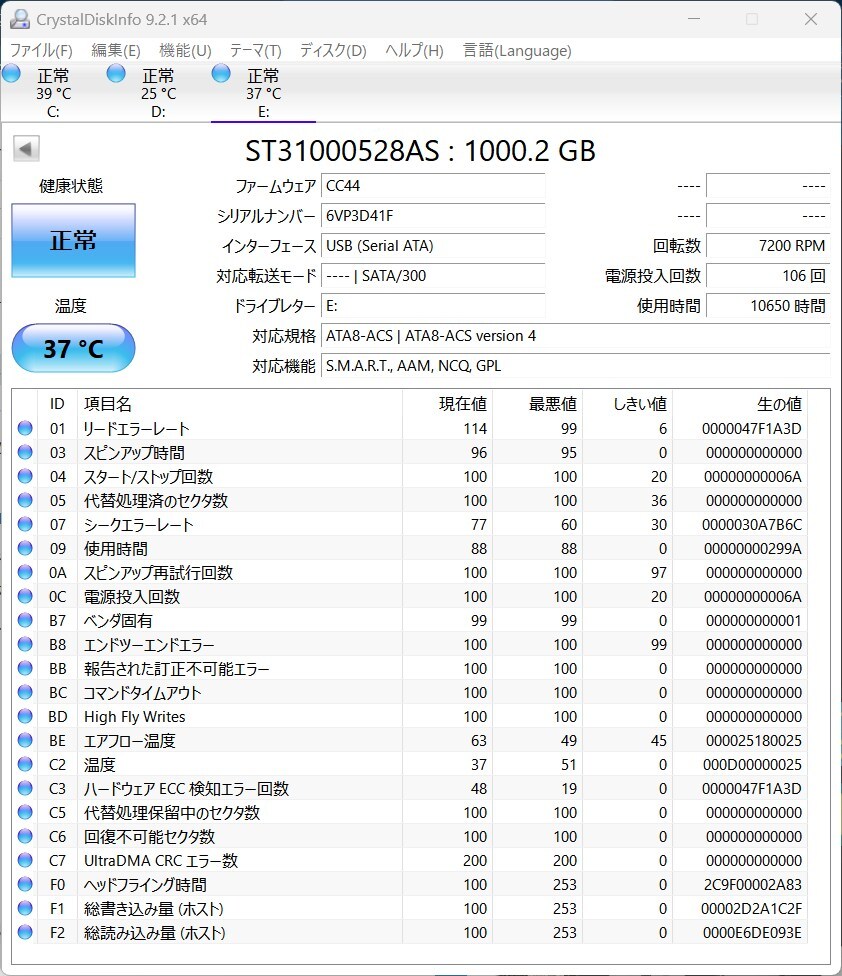Click blue status dot for ID C2 row
The height and width of the screenshot is (976, 842).
pyautogui.click(x=25, y=764)
